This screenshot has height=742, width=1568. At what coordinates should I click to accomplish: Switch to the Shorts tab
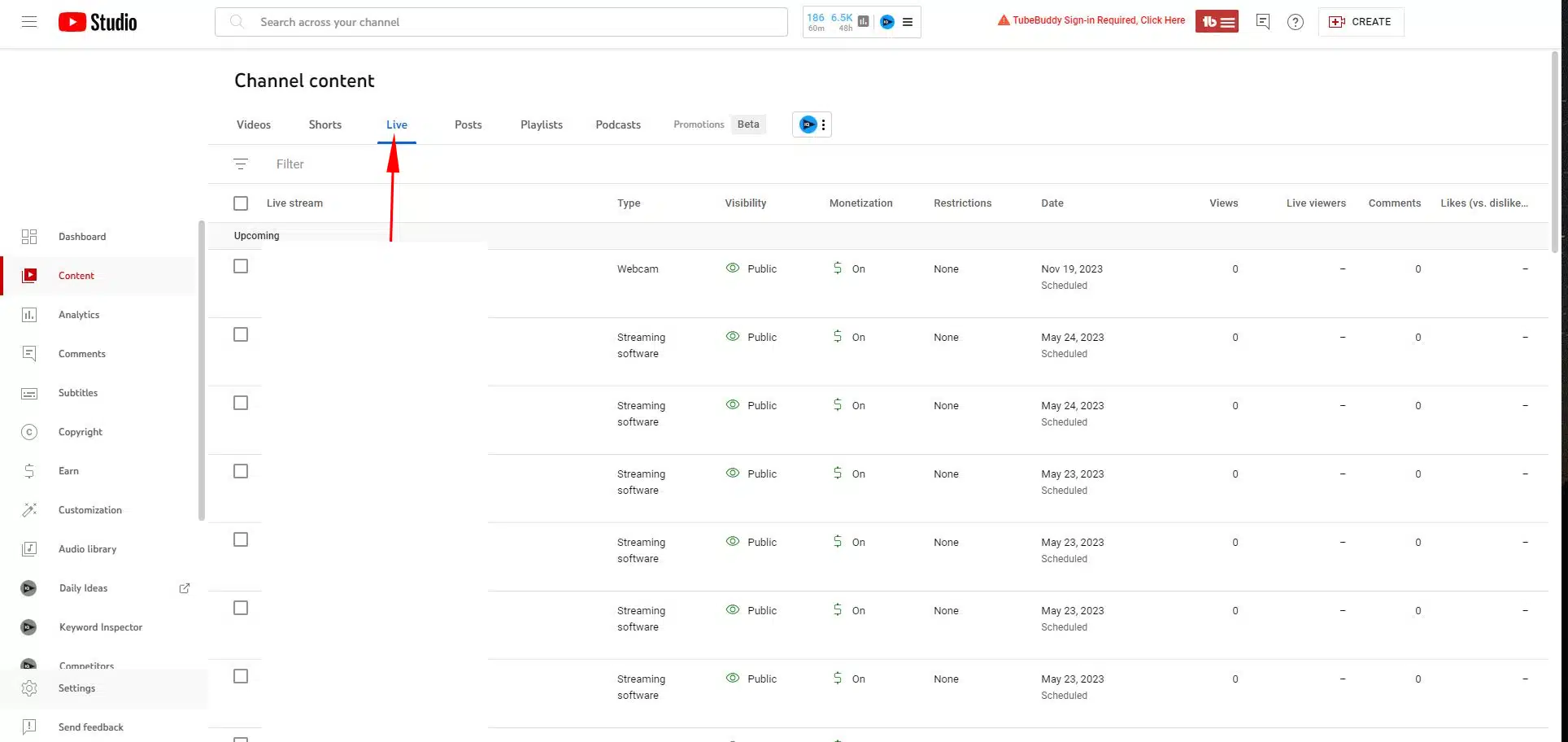click(x=324, y=124)
